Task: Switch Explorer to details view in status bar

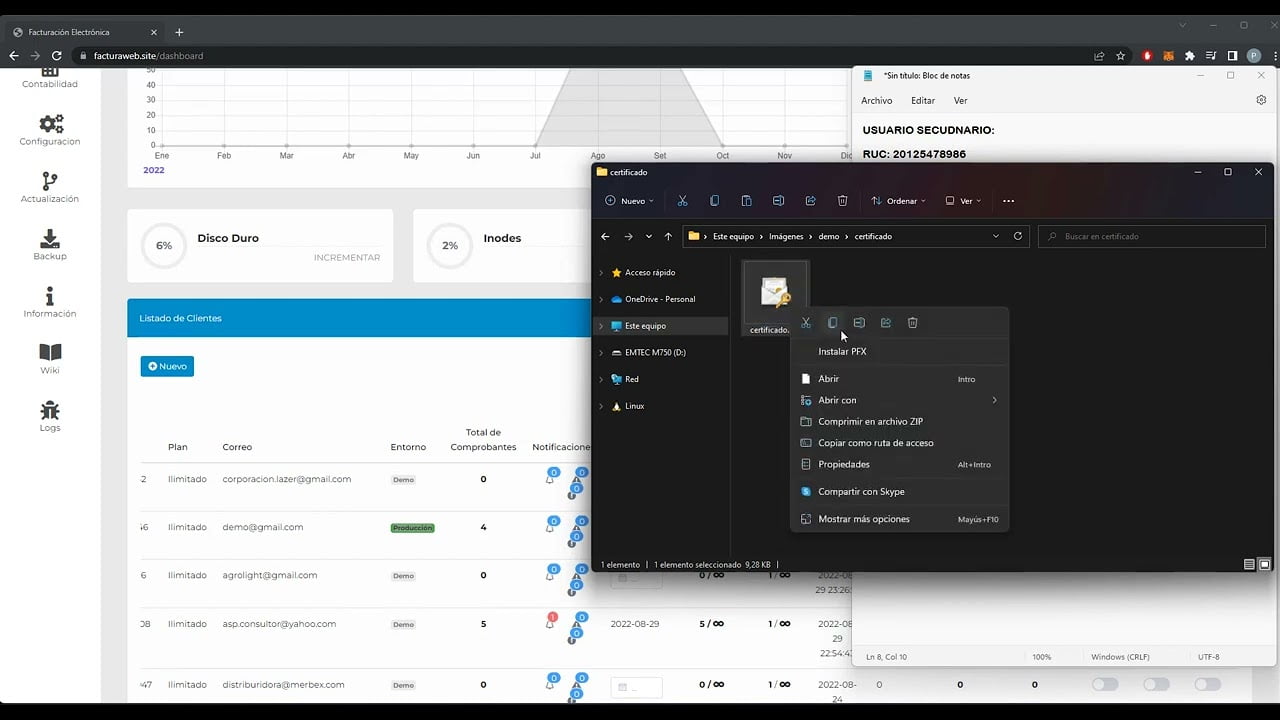Action: click(x=1249, y=565)
